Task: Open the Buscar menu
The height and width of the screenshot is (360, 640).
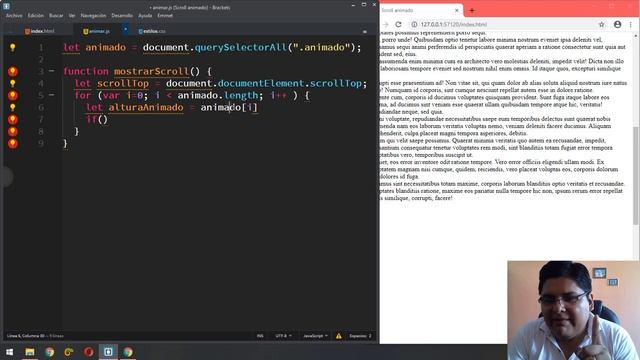Action: [x=56, y=16]
